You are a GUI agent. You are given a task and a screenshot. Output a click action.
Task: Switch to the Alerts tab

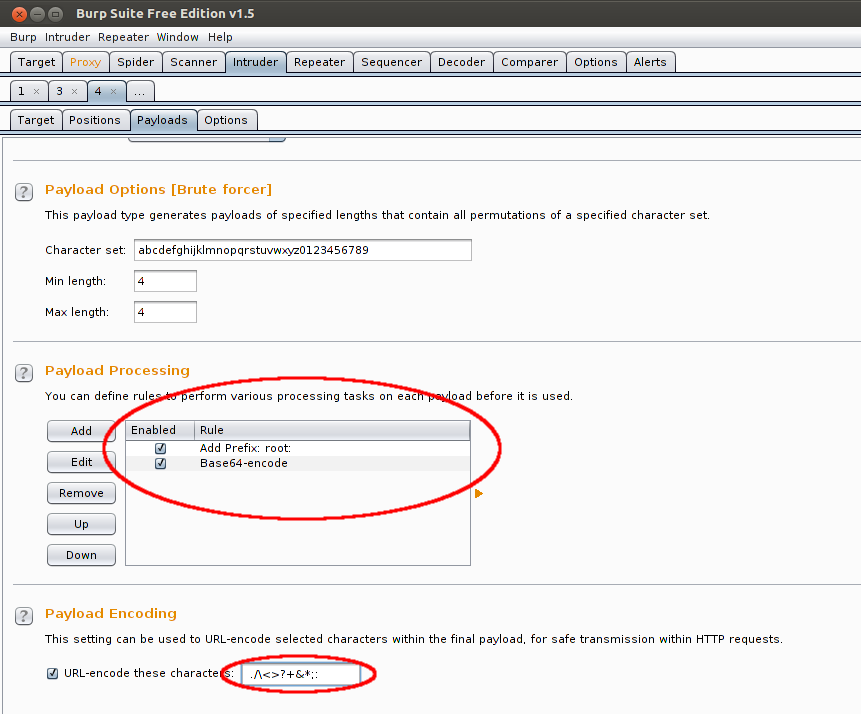point(650,62)
